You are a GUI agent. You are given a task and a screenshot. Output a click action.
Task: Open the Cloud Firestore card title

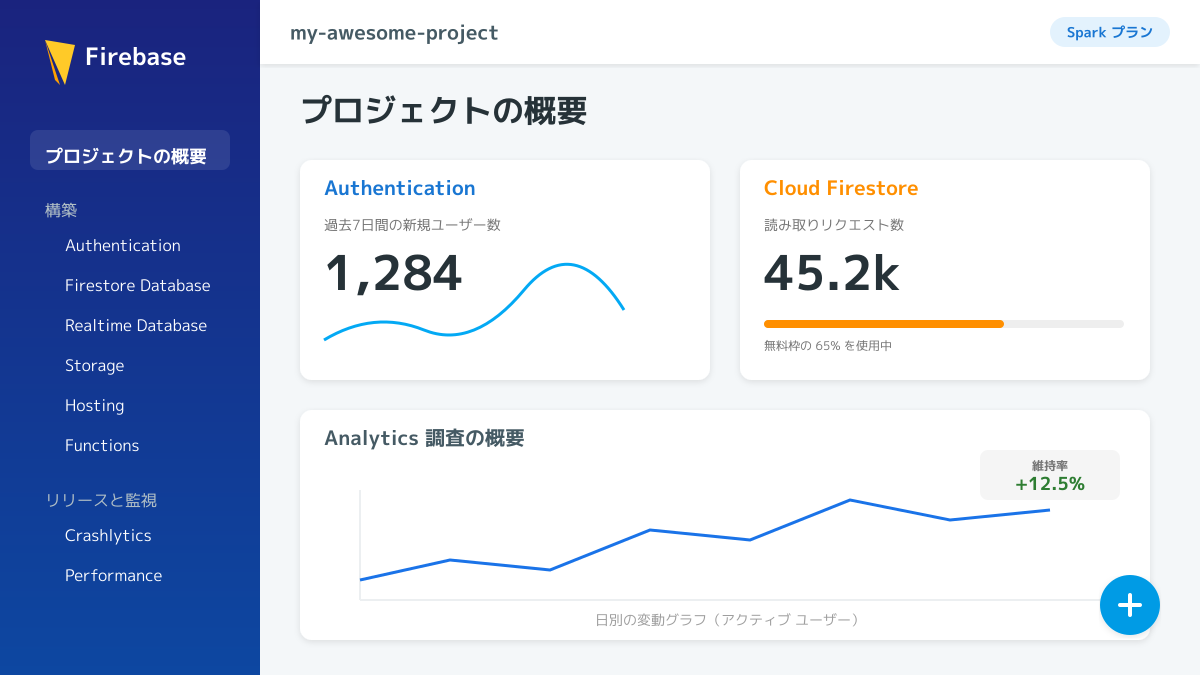[x=841, y=188]
